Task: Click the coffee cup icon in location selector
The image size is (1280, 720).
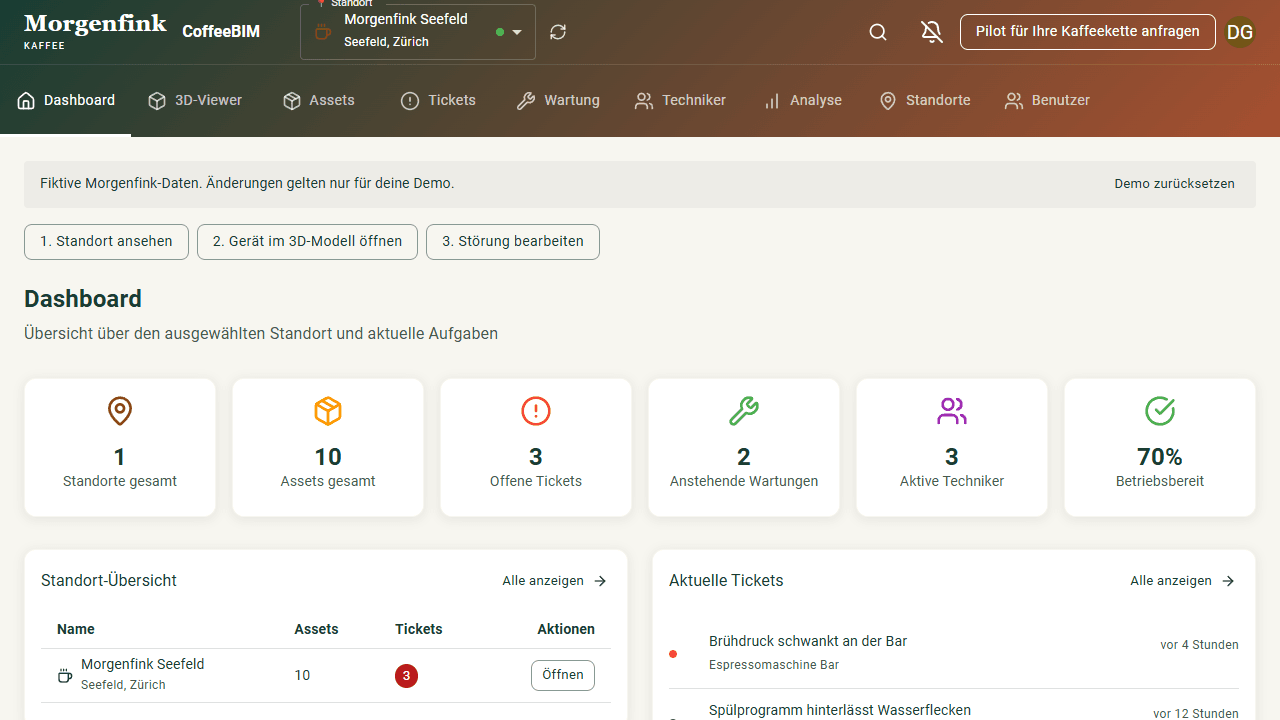Action: [x=323, y=32]
